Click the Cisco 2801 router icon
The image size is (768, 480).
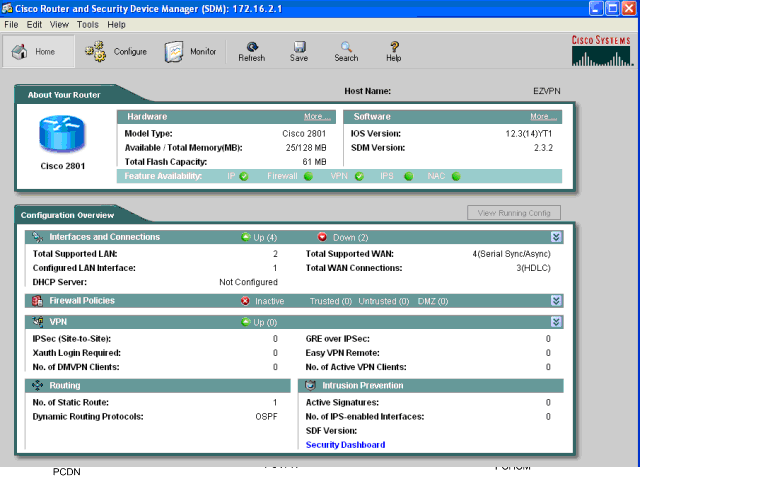[62, 134]
